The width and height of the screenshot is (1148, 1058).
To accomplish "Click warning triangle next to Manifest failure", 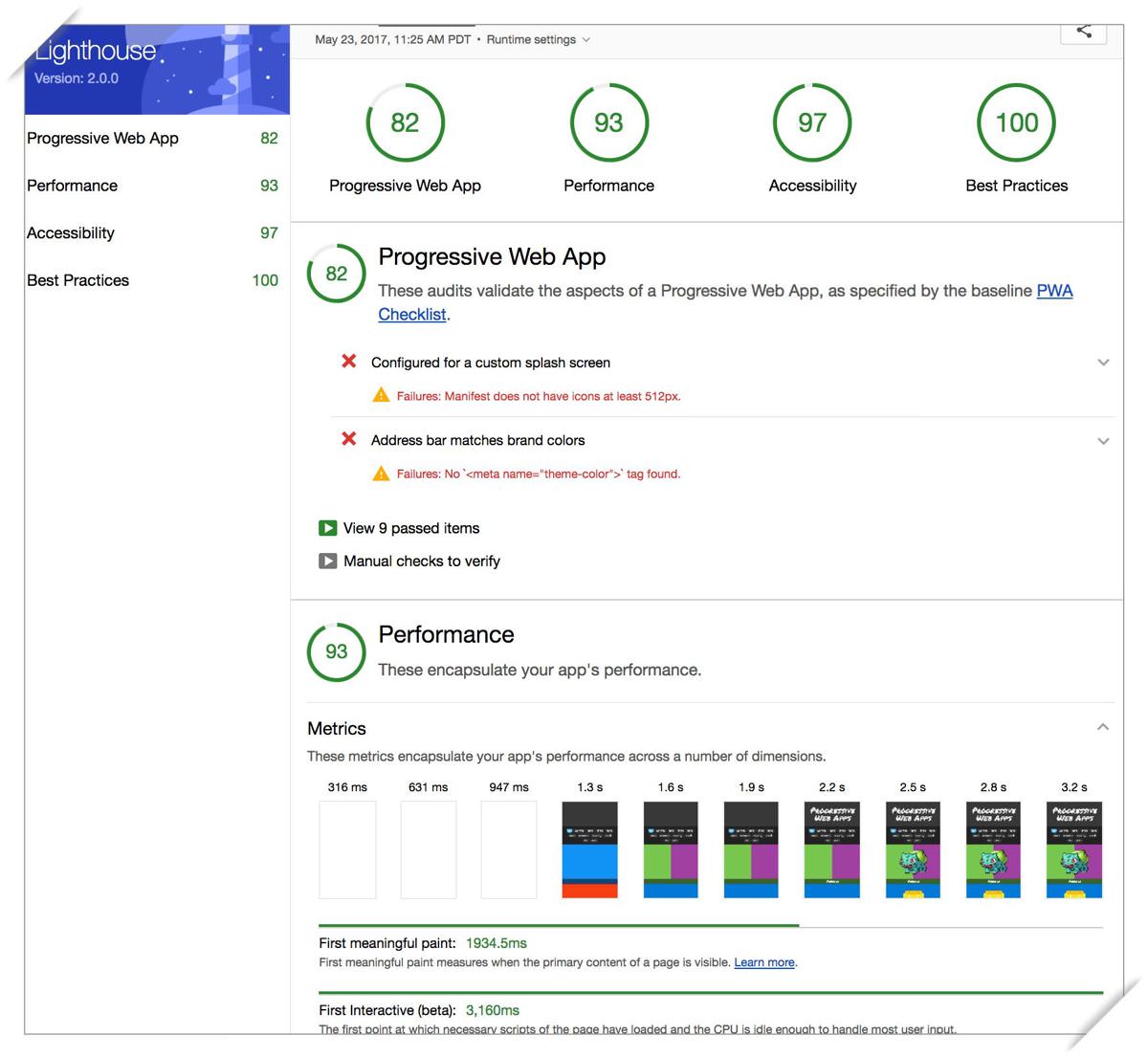I will tap(381, 395).
